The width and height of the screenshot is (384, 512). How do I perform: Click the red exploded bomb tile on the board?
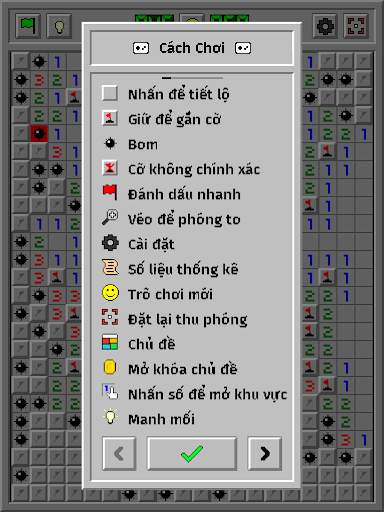pyautogui.click(x=39, y=133)
